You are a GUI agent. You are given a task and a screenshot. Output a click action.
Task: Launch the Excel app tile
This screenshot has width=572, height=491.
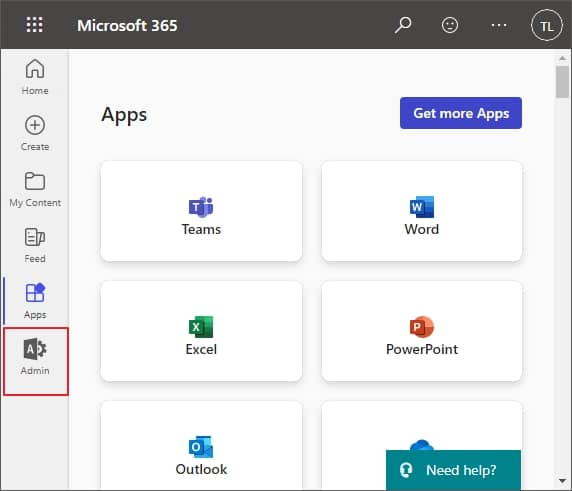[x=201, y=331]
